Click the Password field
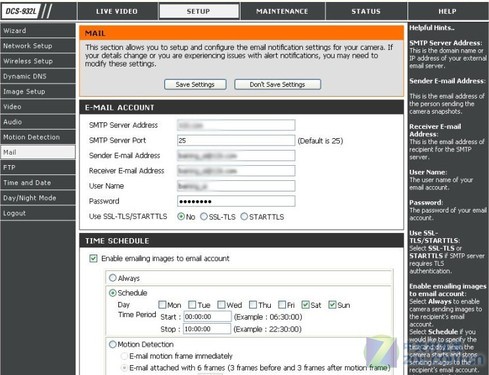 (236, 201)
